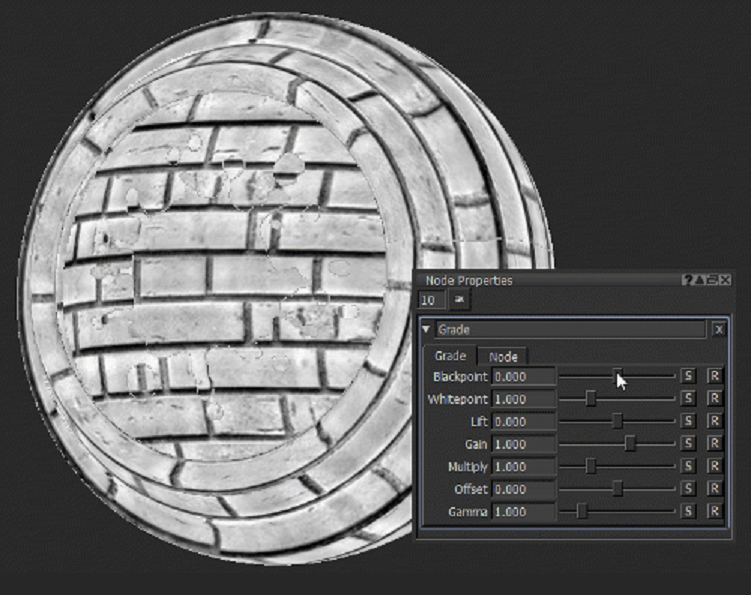Select the Grade tab
751x595 pixels.
pyautogui.click(x=449, y=356)
